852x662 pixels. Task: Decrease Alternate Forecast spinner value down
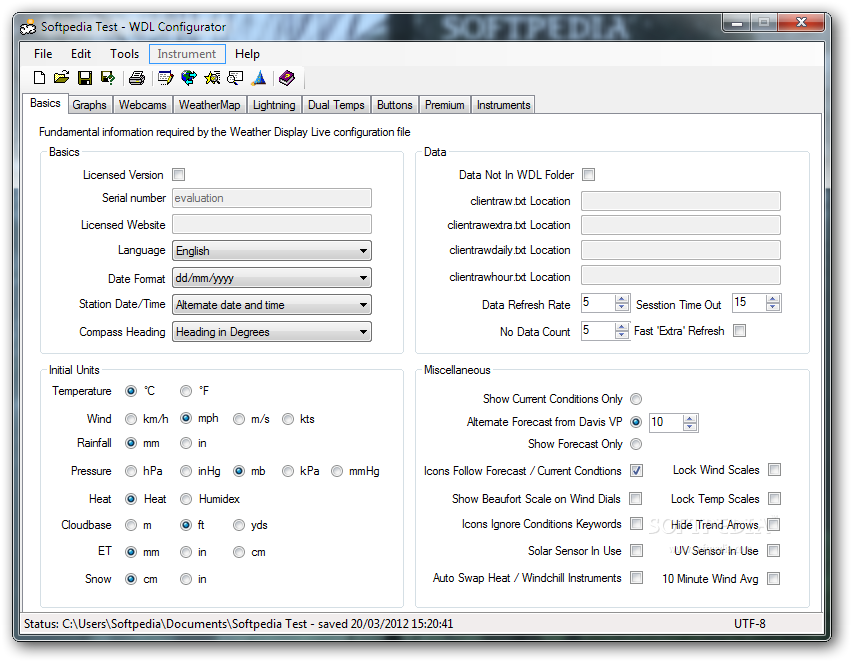pos(690,427)
